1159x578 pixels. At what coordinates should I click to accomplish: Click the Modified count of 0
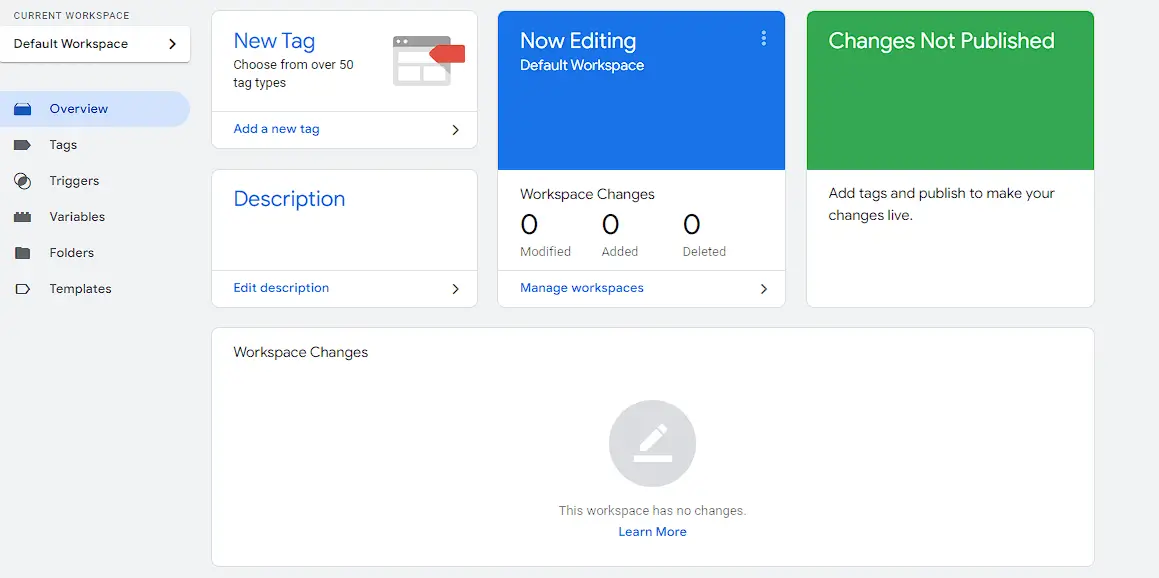[529, 224]
